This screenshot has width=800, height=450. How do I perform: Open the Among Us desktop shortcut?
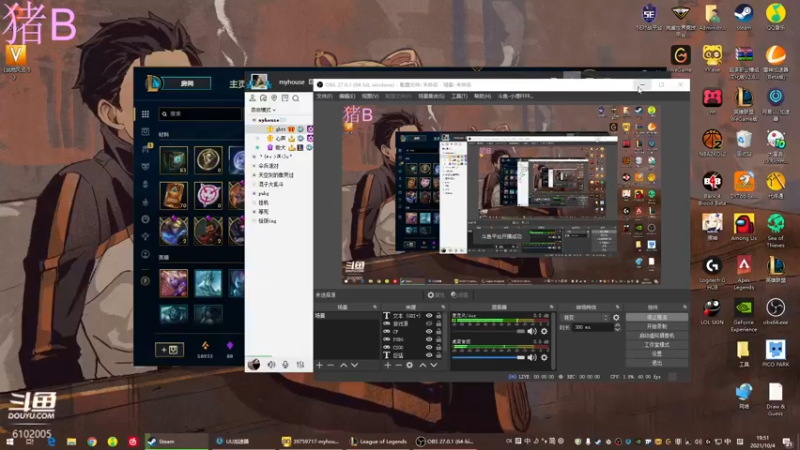point(743,228)
